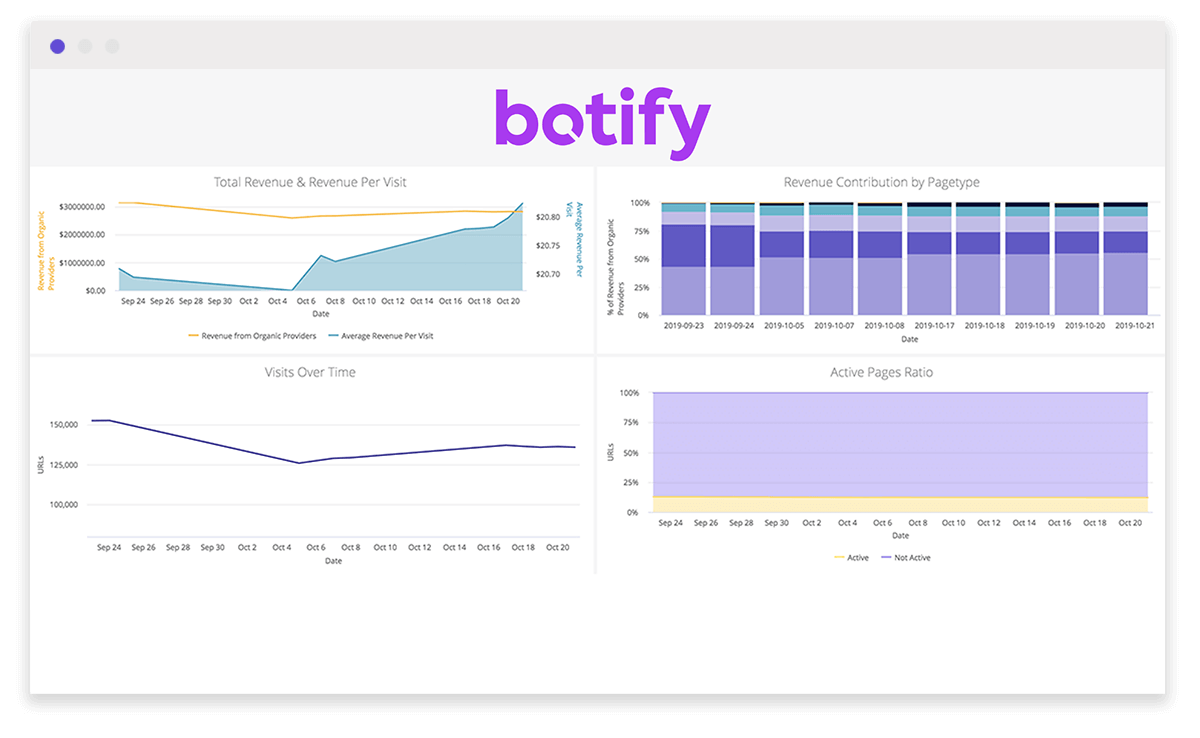The width and height of the screenshot is (1200, 738).
Task: Click the first gray dot in the window header
Action: tap(85, 46)
